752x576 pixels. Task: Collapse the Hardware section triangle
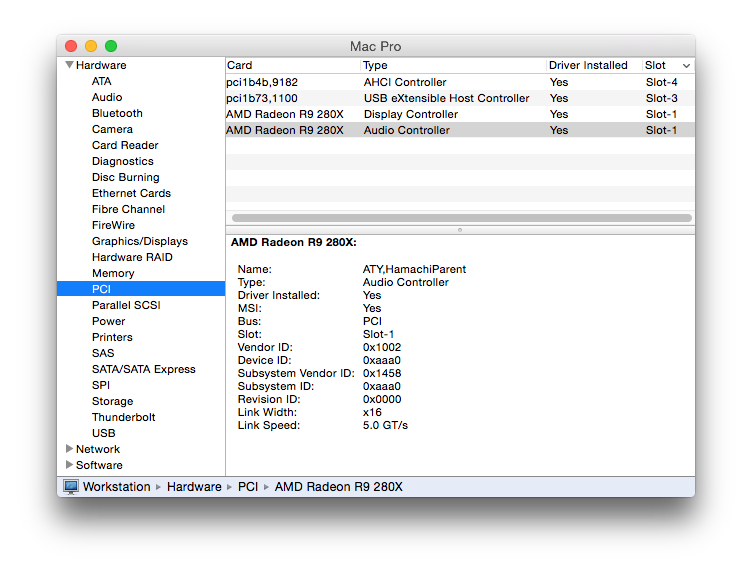click(70, 65)
